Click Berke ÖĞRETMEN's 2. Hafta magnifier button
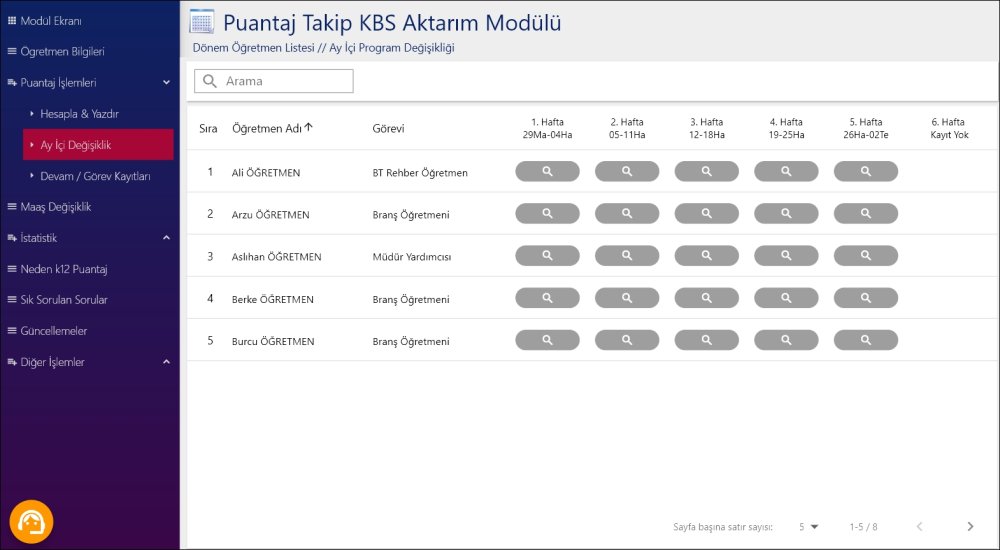Viewport: 1000px width, 550px height. click(627, 298)
